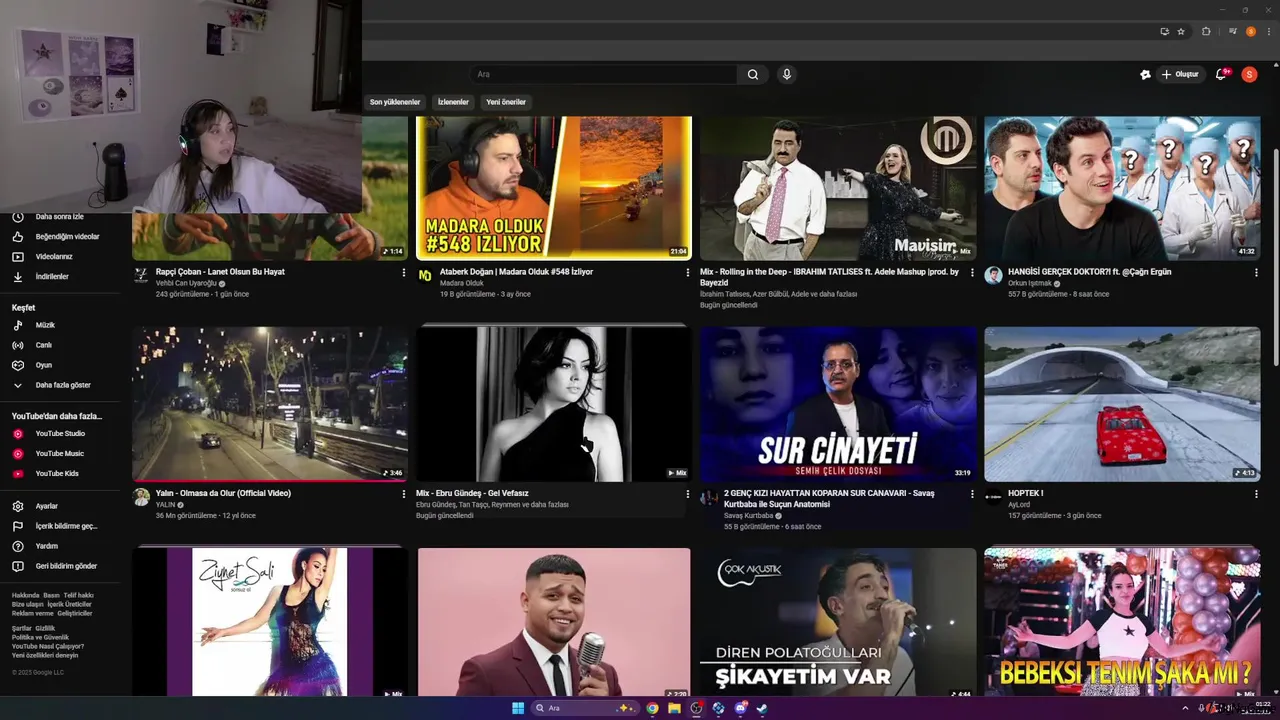The image size is (1280, 720).
Task: Open the Windows Start menu
Action: [518, 708]
